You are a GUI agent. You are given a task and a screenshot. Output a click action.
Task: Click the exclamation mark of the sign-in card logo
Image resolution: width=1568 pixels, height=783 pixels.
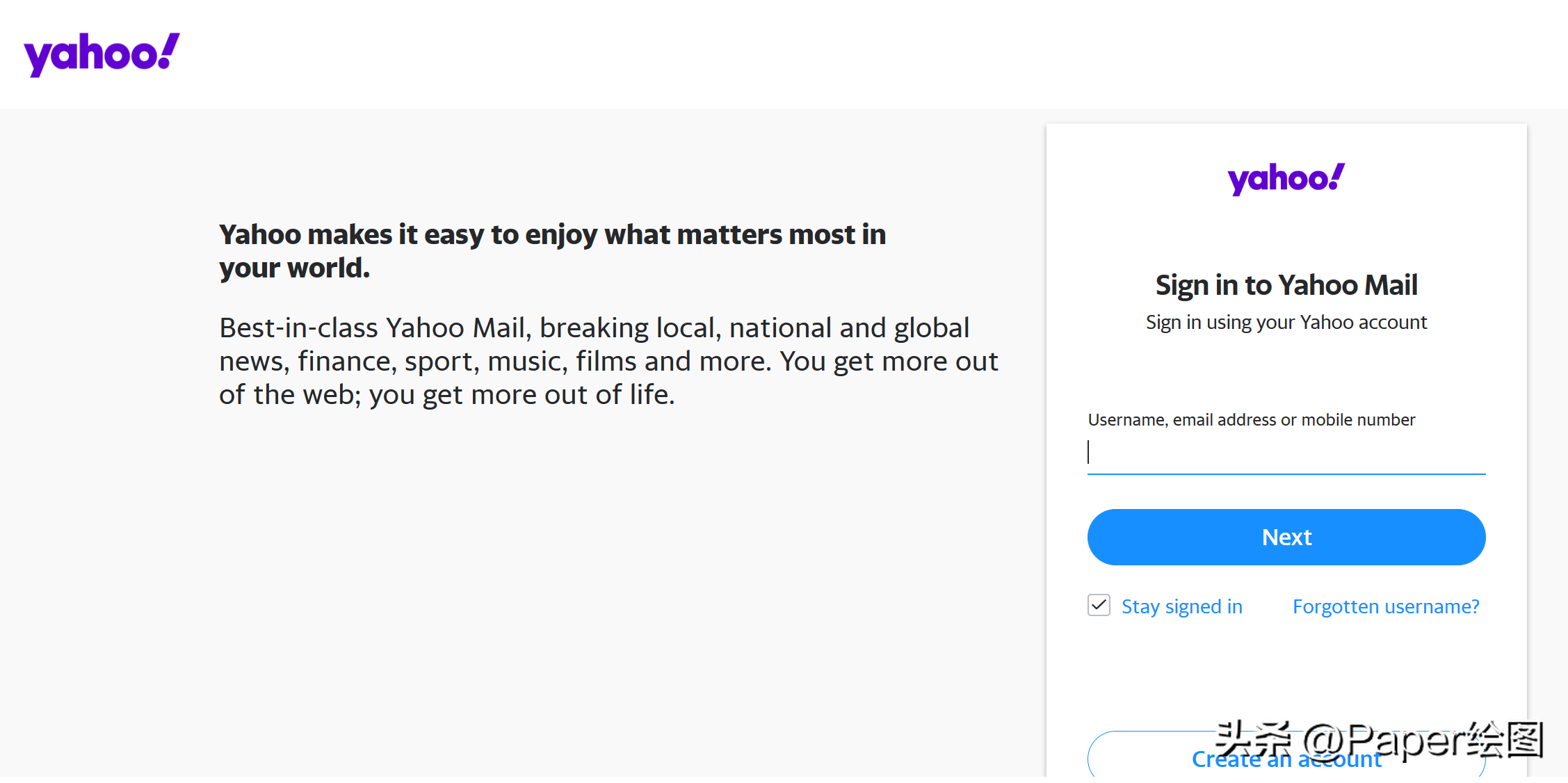pos(1336,177)
